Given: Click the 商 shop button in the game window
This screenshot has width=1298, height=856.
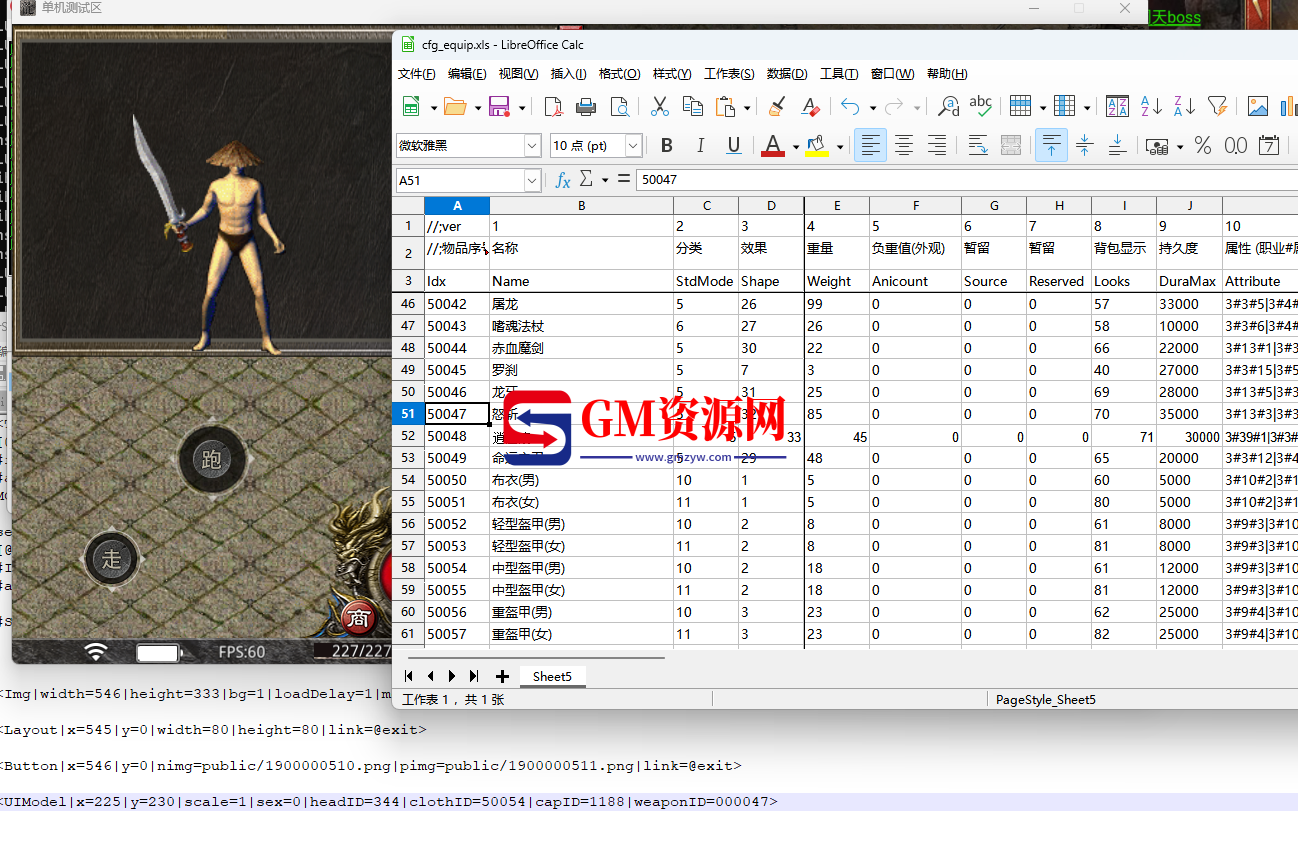Looking at the screenshot, I should click(x=358, y=619).
